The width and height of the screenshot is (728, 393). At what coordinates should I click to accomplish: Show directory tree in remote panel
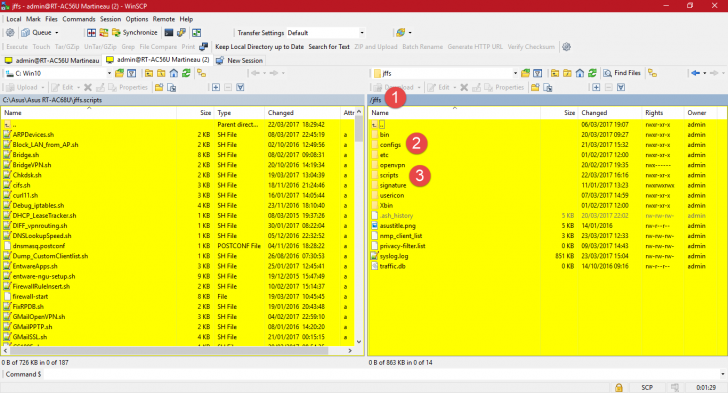pos(652,73)
